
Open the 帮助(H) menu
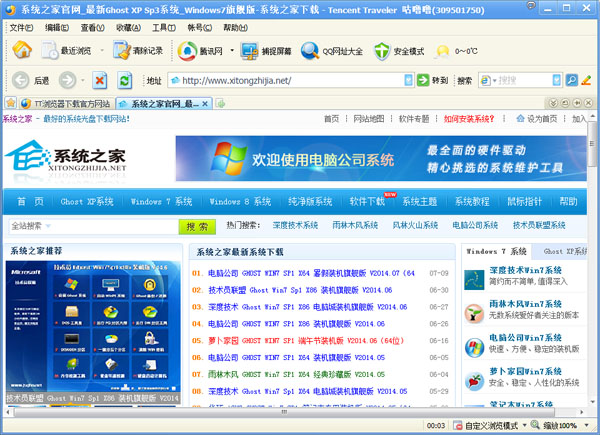point(235,28)
